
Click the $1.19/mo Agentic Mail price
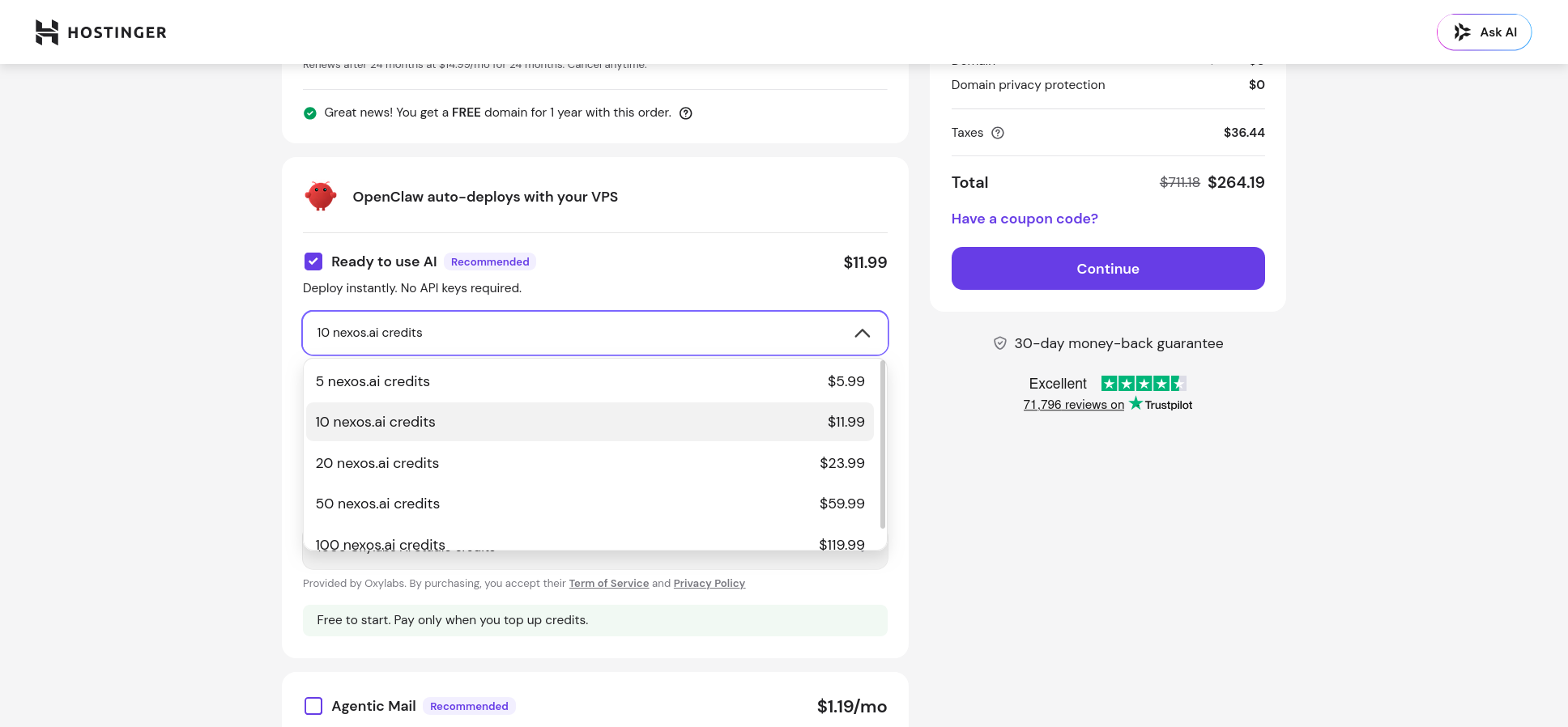click(x=852, y=707)
